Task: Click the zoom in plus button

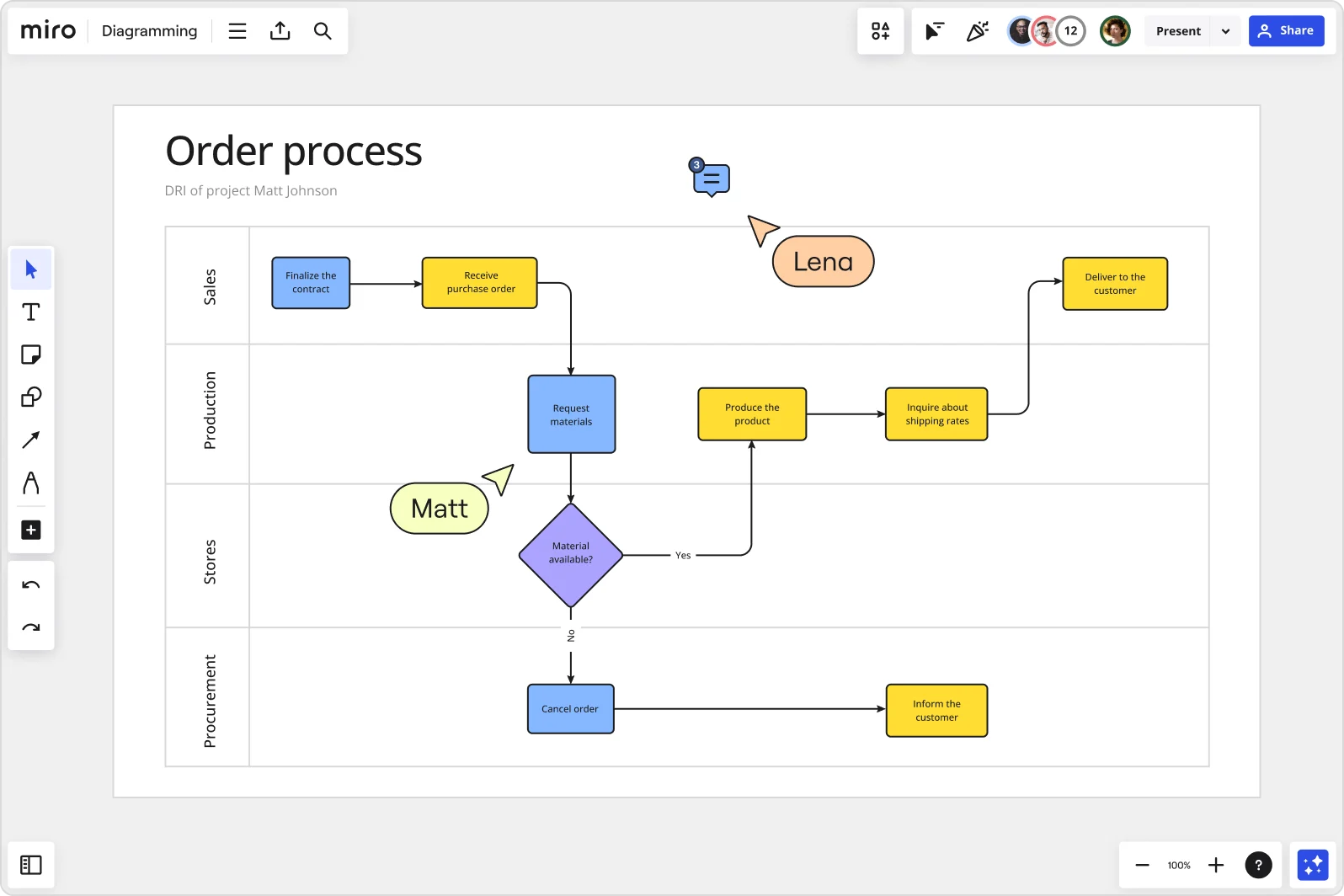Action: [1216, 865]
